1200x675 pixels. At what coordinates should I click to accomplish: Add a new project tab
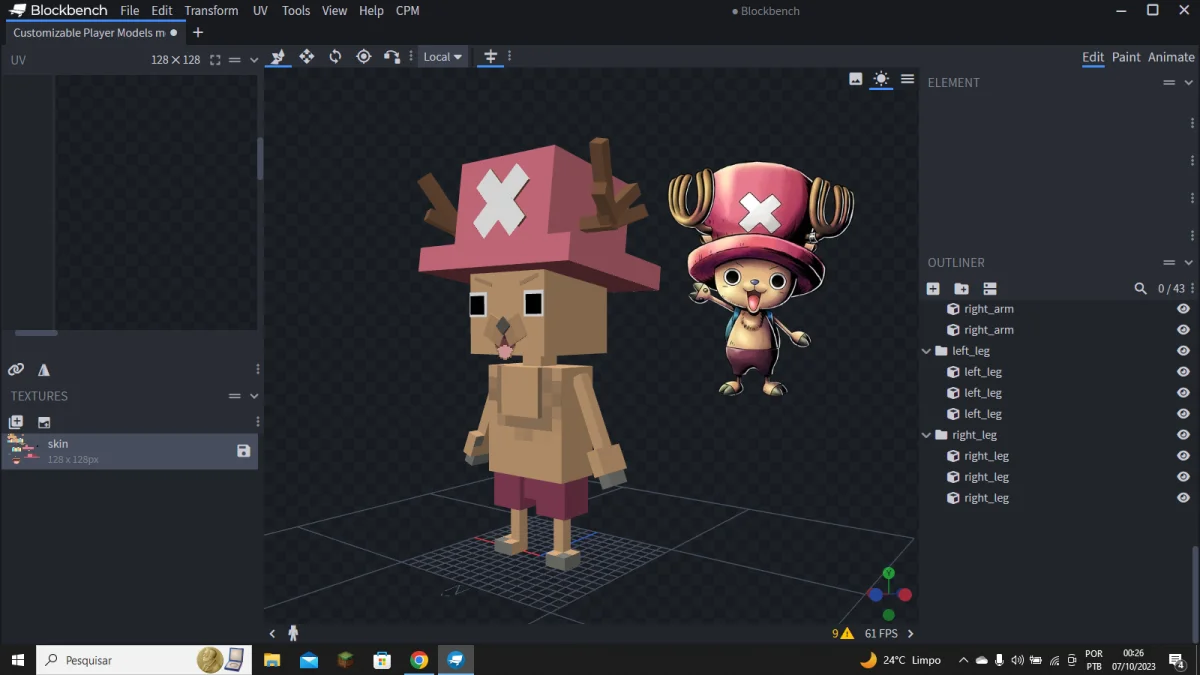tap(198, 33)
